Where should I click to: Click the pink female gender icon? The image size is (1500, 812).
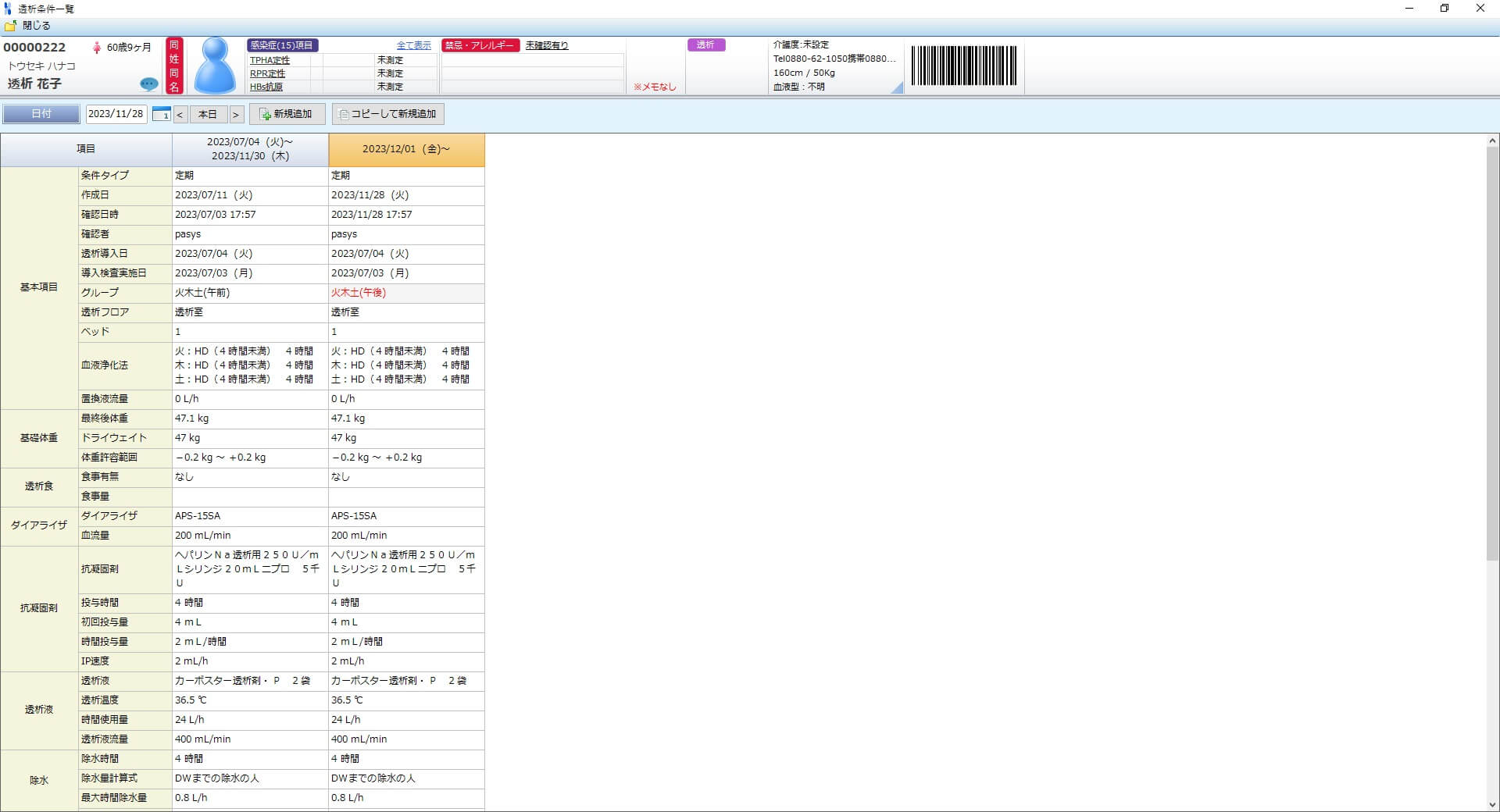[97, 48]
